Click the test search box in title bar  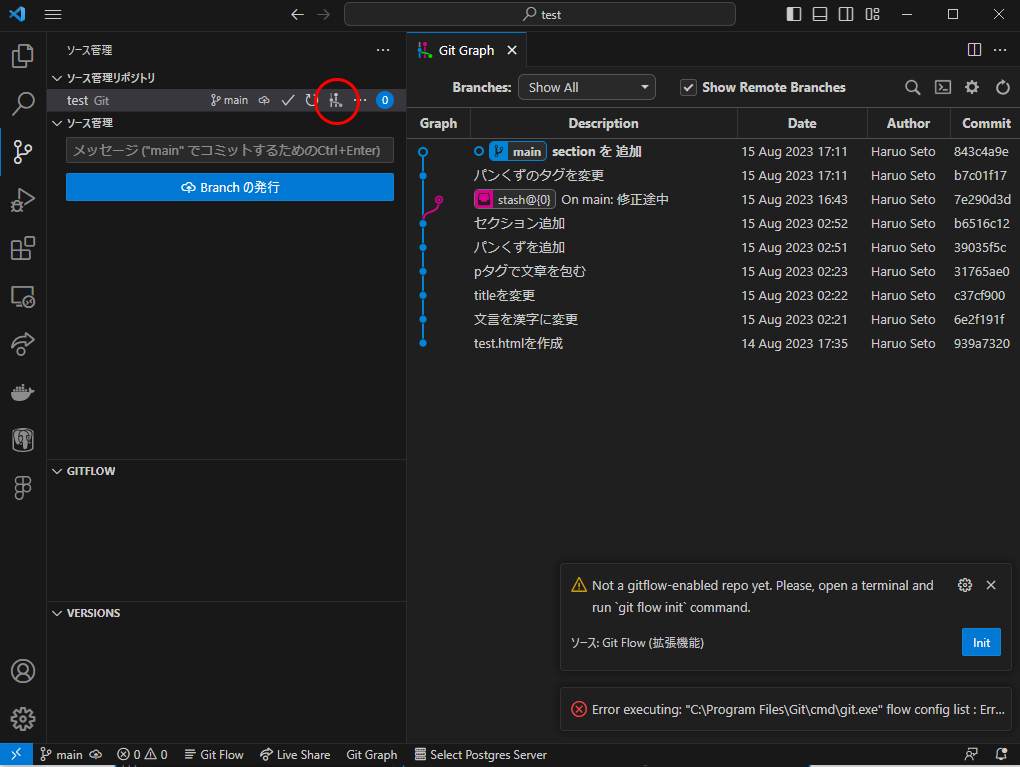coord(540,14)
